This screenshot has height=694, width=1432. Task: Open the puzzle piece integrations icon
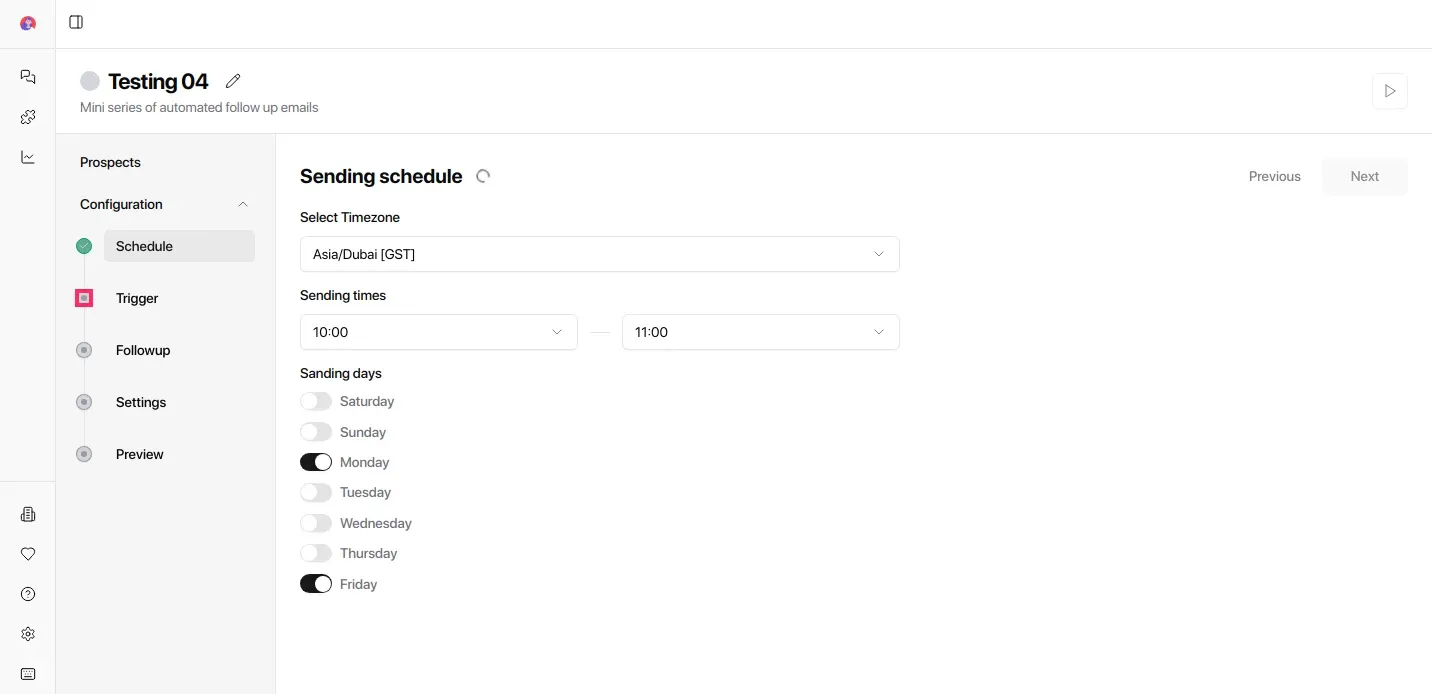[28, 117]
